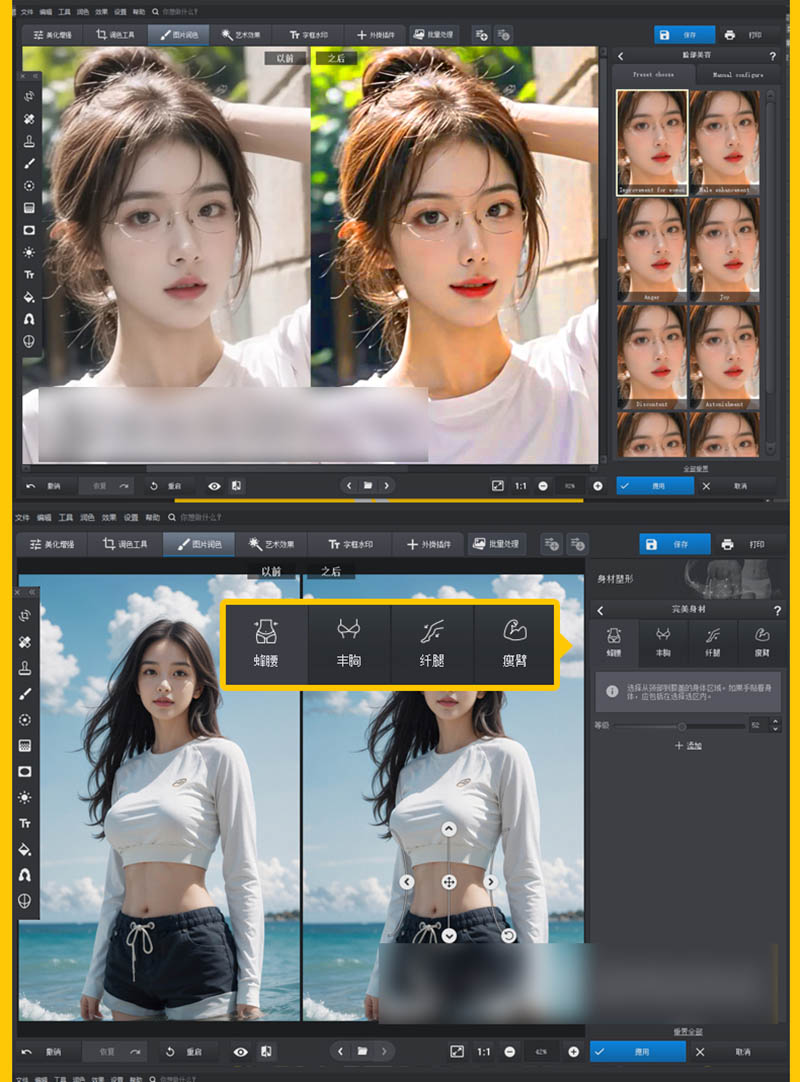
Task: Click the + 添加 link under the 等级 slider
Action: pyautogui.click(x=688, y=745)
